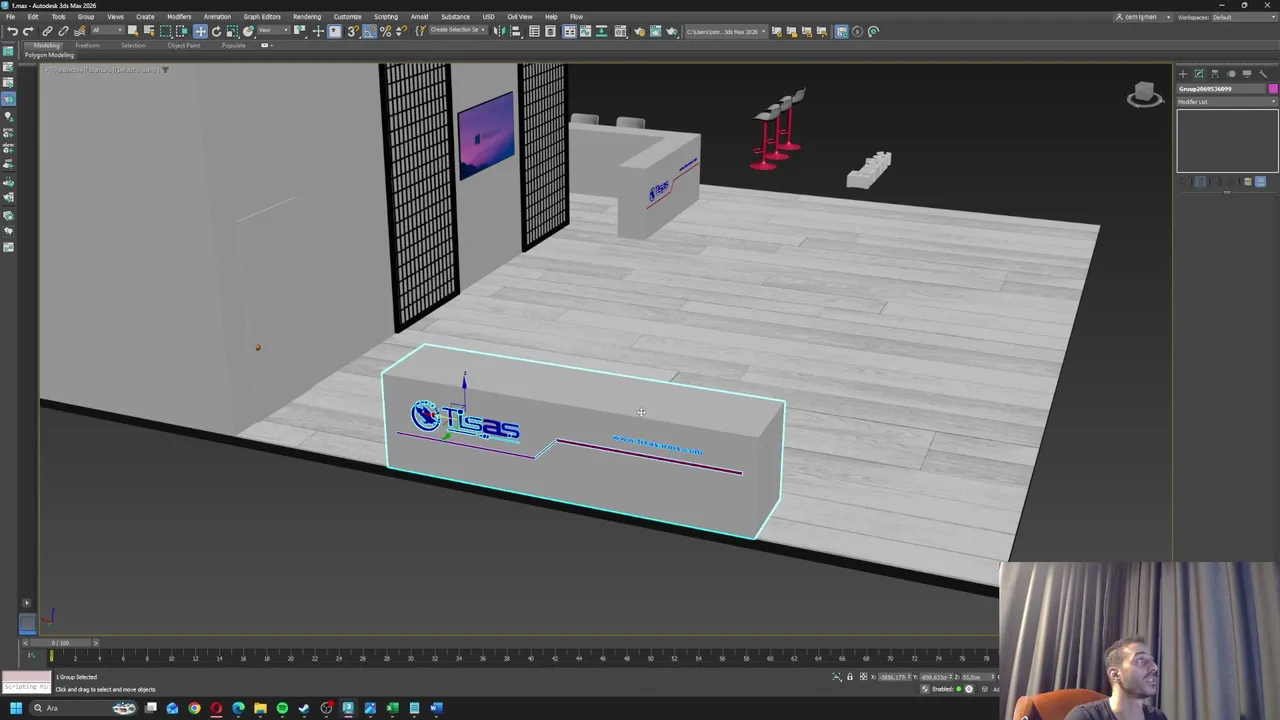Toggle Spinner Snap in the toolbar
1280x720 pixels.
tap(401, 31)
